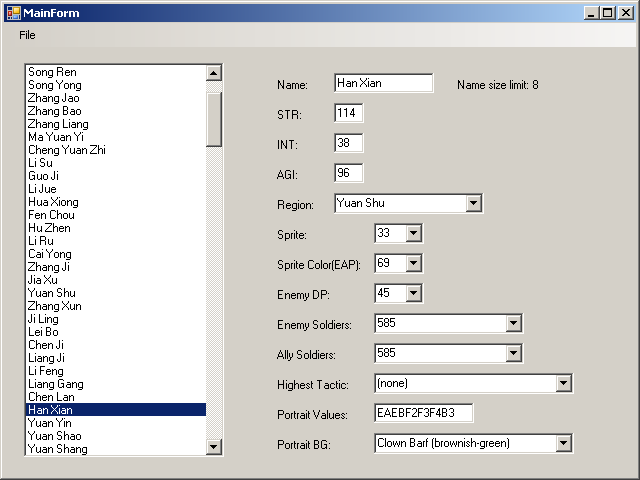Open the Enemy DP dropdown
The image size is (640, 480).
coord(414,293)
